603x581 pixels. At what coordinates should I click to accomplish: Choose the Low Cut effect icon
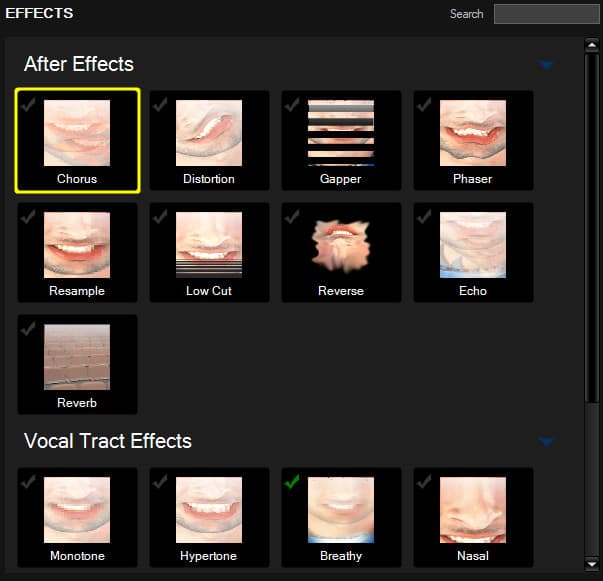click(209, 245)
